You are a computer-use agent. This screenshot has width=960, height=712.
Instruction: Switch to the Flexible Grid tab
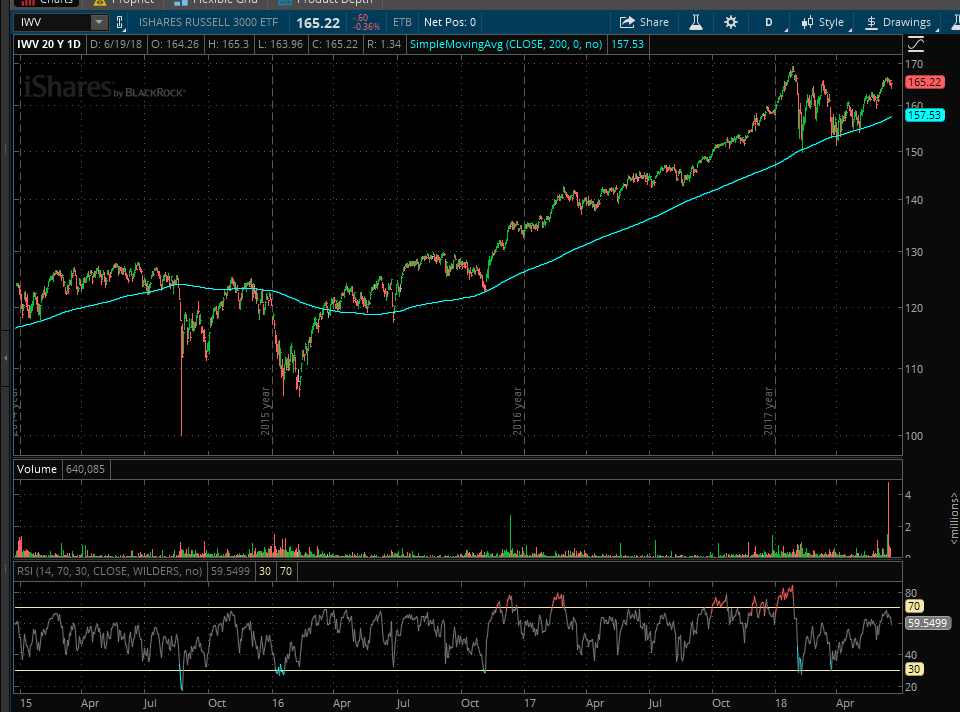click(215, 2)
